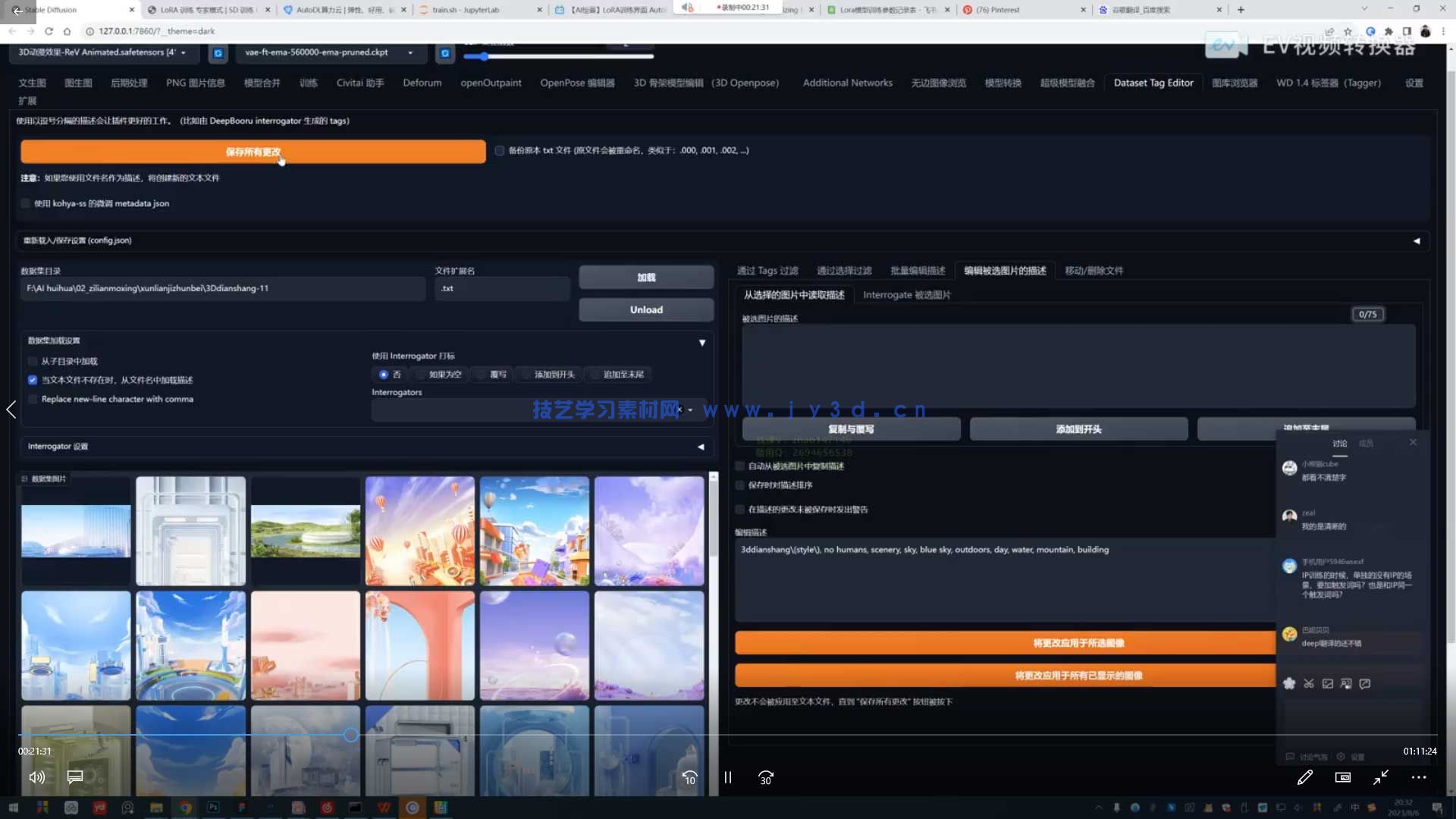This screenshot has width=1456, height=819.
Task: Open Chrome from the Windows taskbar
Action: click(185, 808)
